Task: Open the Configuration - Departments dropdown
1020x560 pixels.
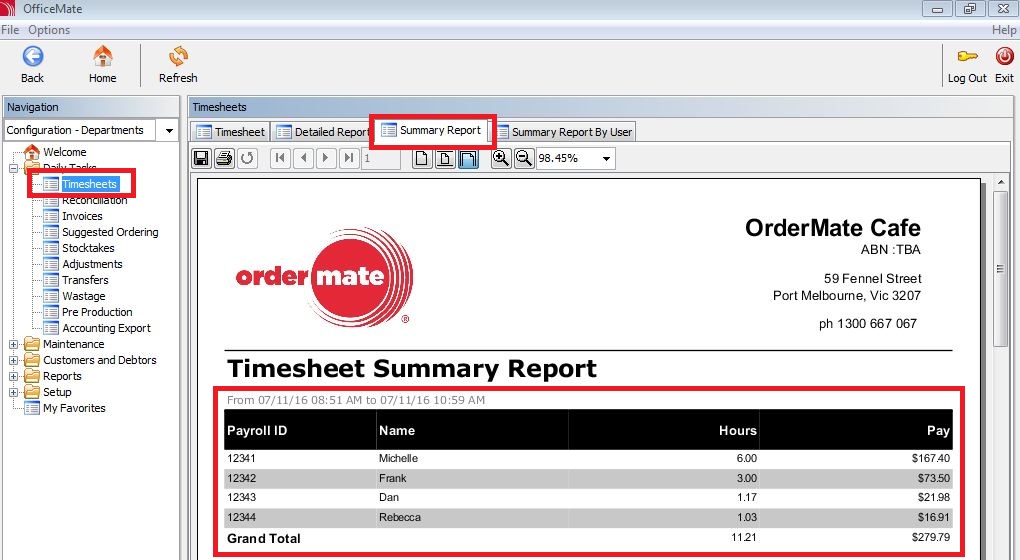Action: point(169,130)
